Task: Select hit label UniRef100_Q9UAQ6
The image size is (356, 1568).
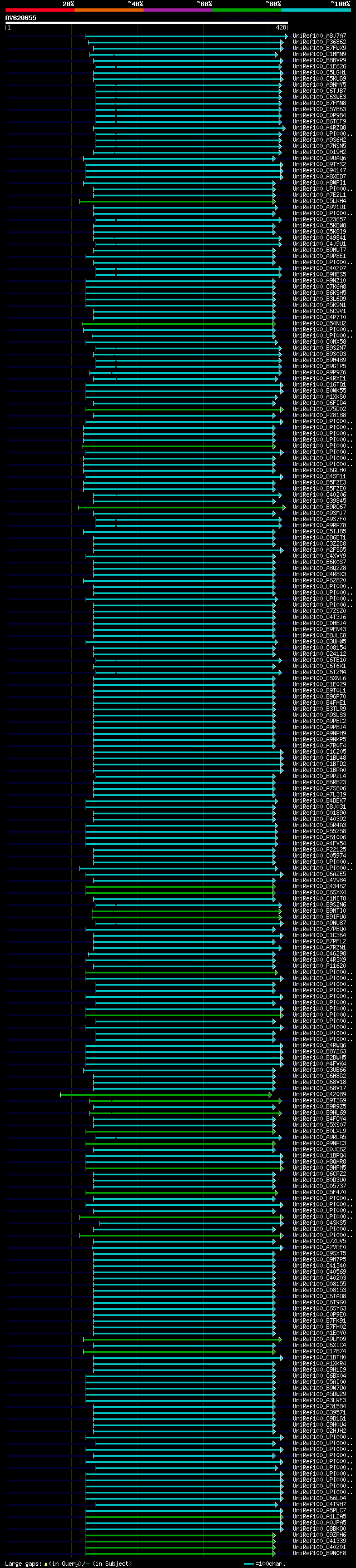Action: tap(319, 159)
